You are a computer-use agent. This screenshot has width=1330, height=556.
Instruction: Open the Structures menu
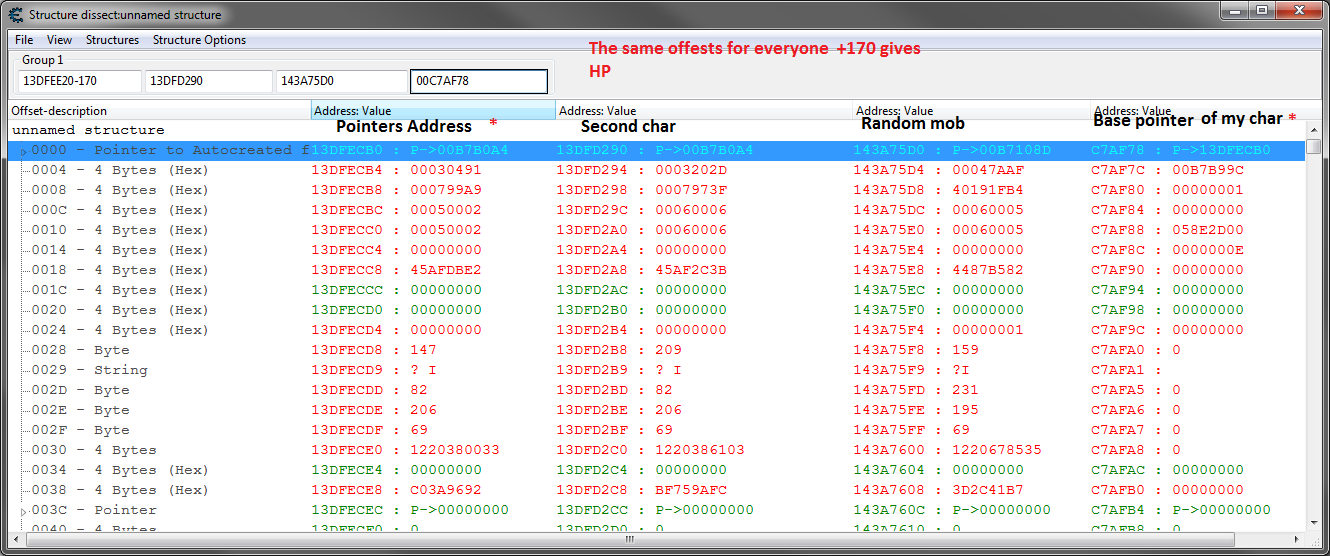[112, 40]
